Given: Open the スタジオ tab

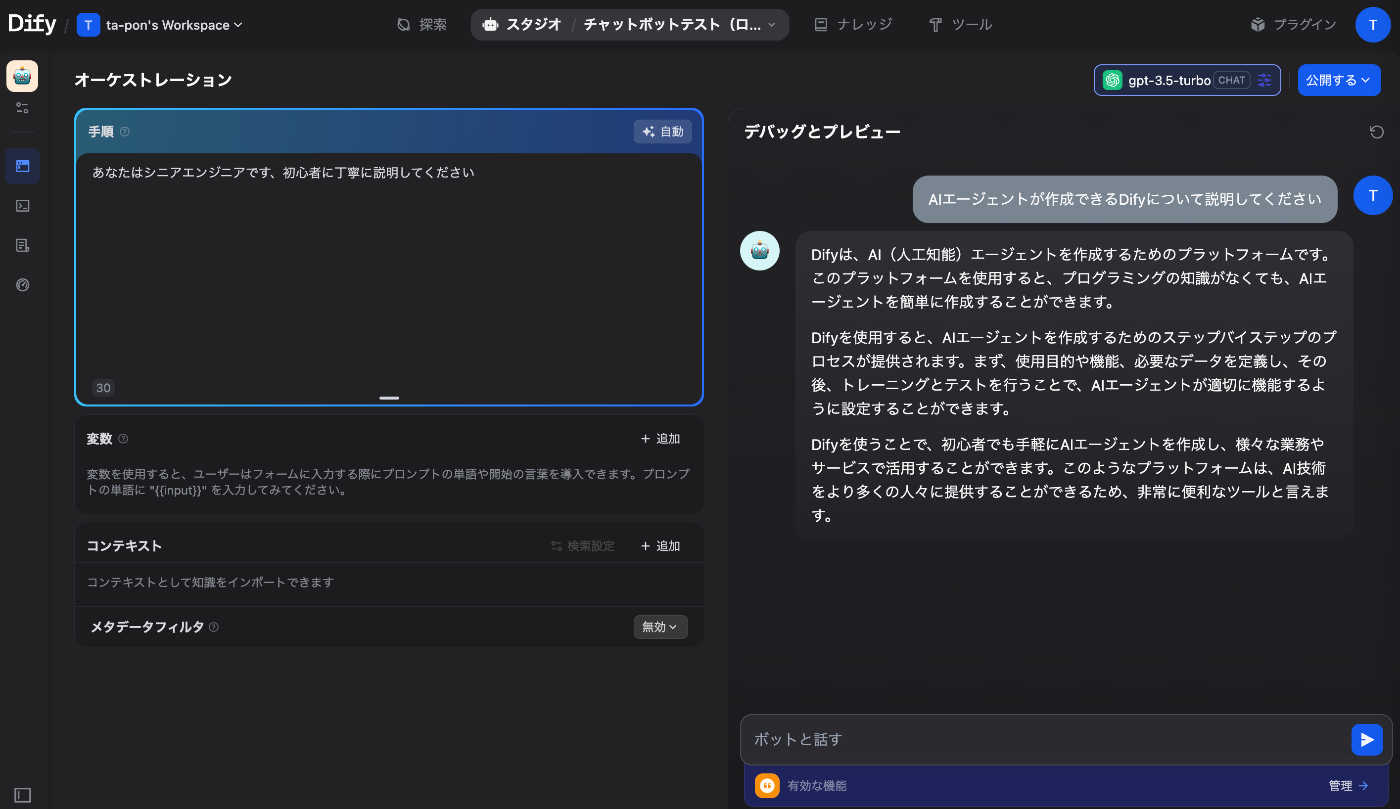Looking at the screenshot, I should pos(522,25).
